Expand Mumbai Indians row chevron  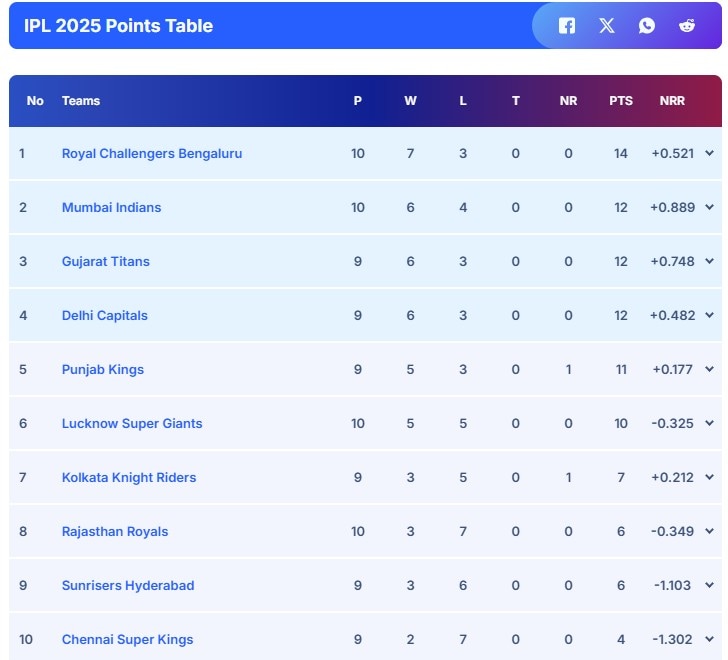click(x=710, y=207)
